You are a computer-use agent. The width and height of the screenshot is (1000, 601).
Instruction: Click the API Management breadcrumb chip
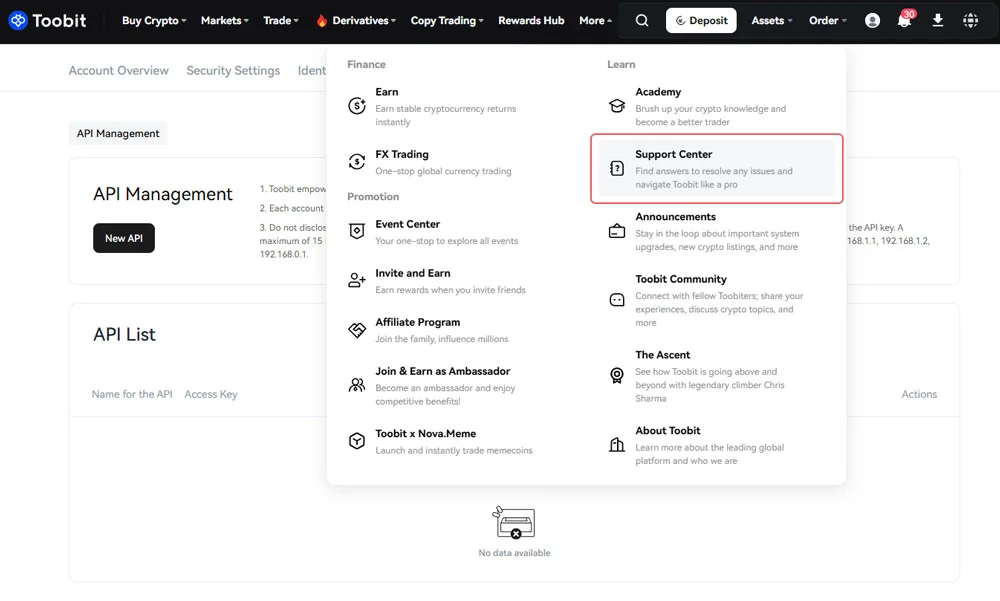[x=118, y=133]
